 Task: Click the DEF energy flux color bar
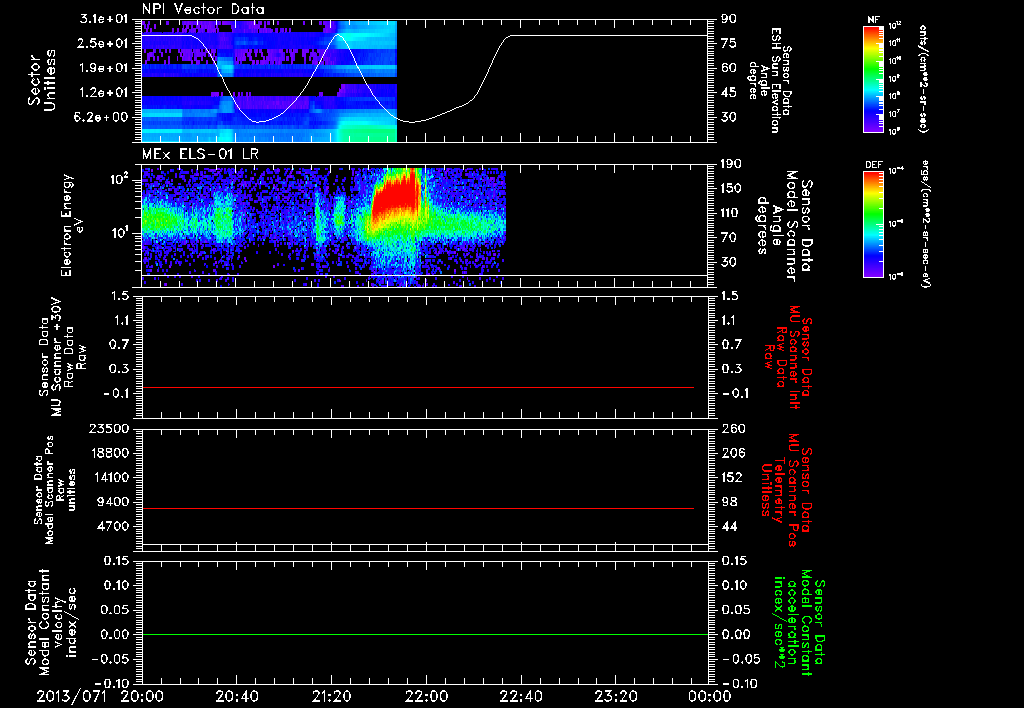point(873,223)
